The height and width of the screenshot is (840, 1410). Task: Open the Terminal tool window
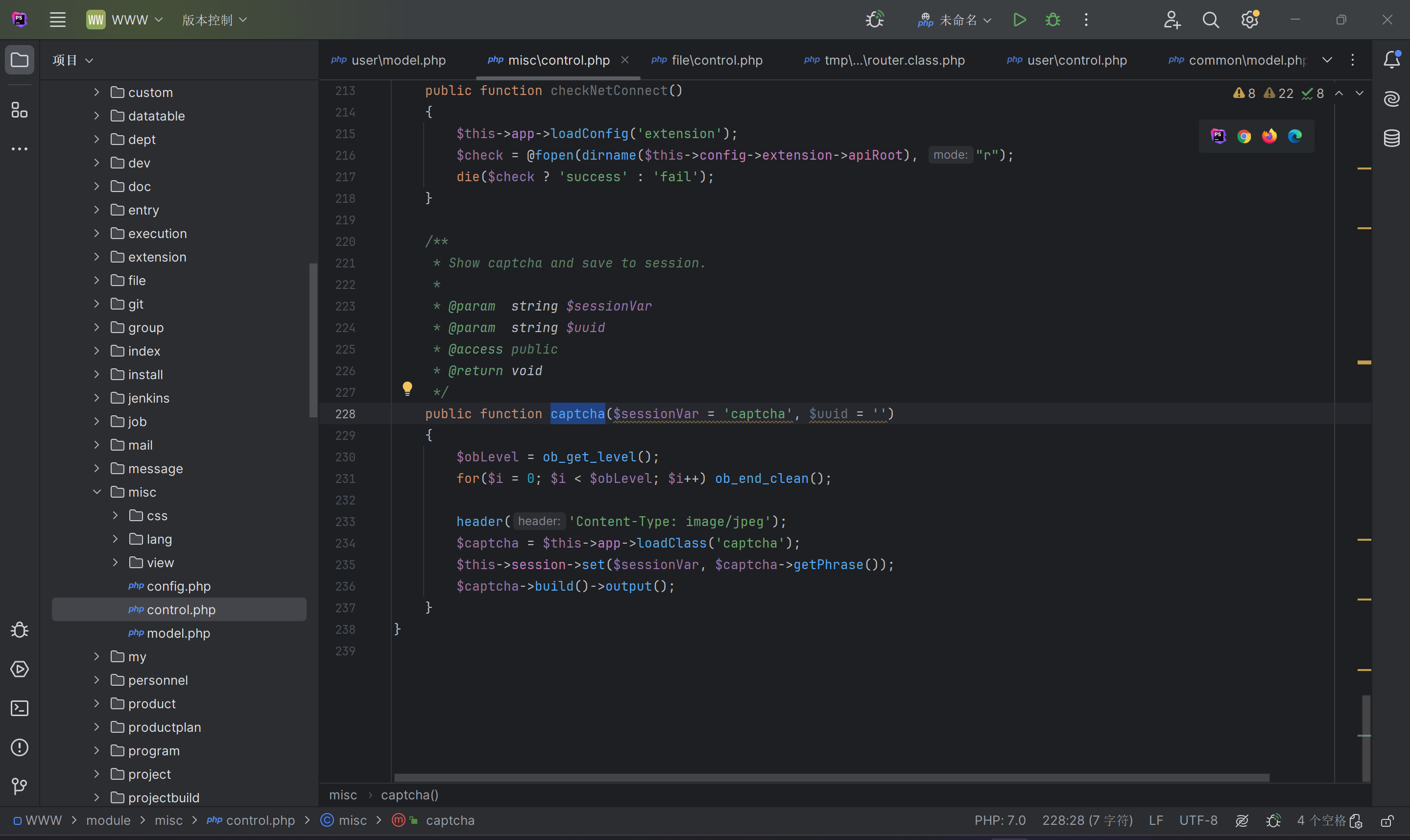click(x=20, y=708)
